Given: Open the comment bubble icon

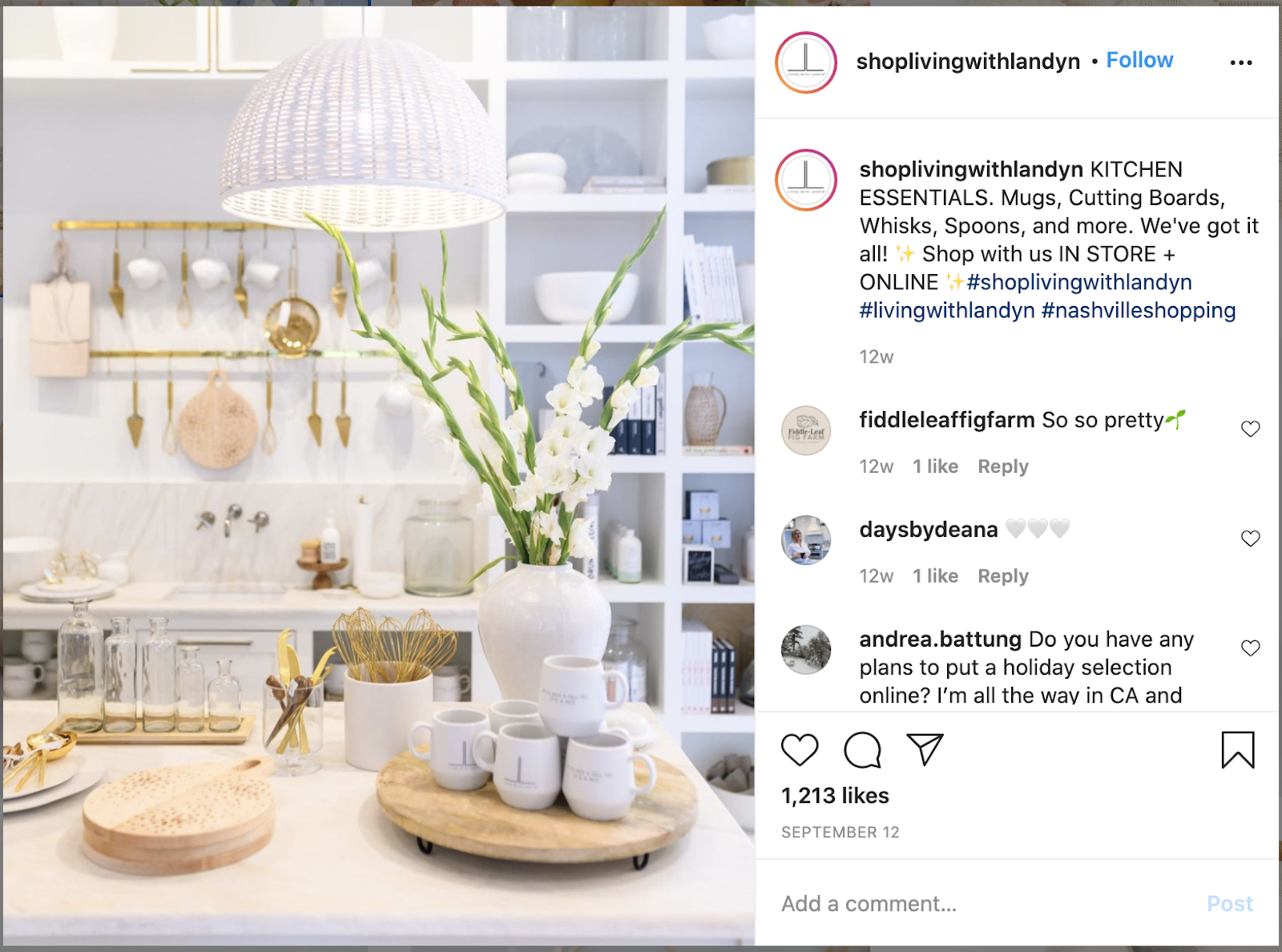Looking at the screenshot, I should [862, 750].
